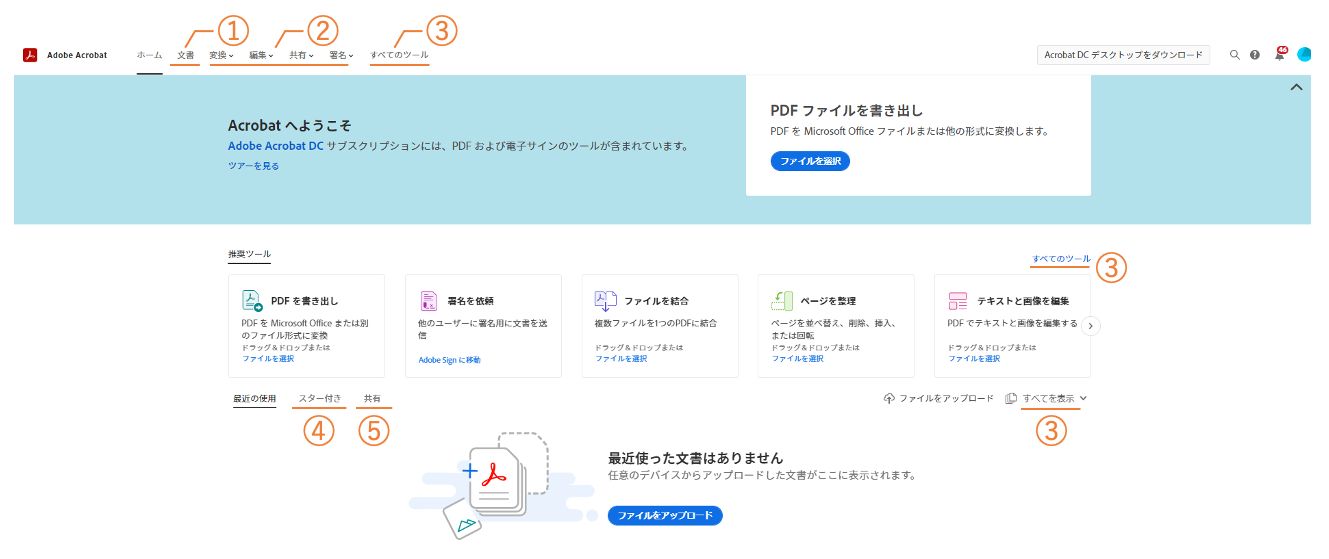Click the テキストと画像を編集 card icon
The height and width of the screenshot is (559, 1329).
coord(958,300)
